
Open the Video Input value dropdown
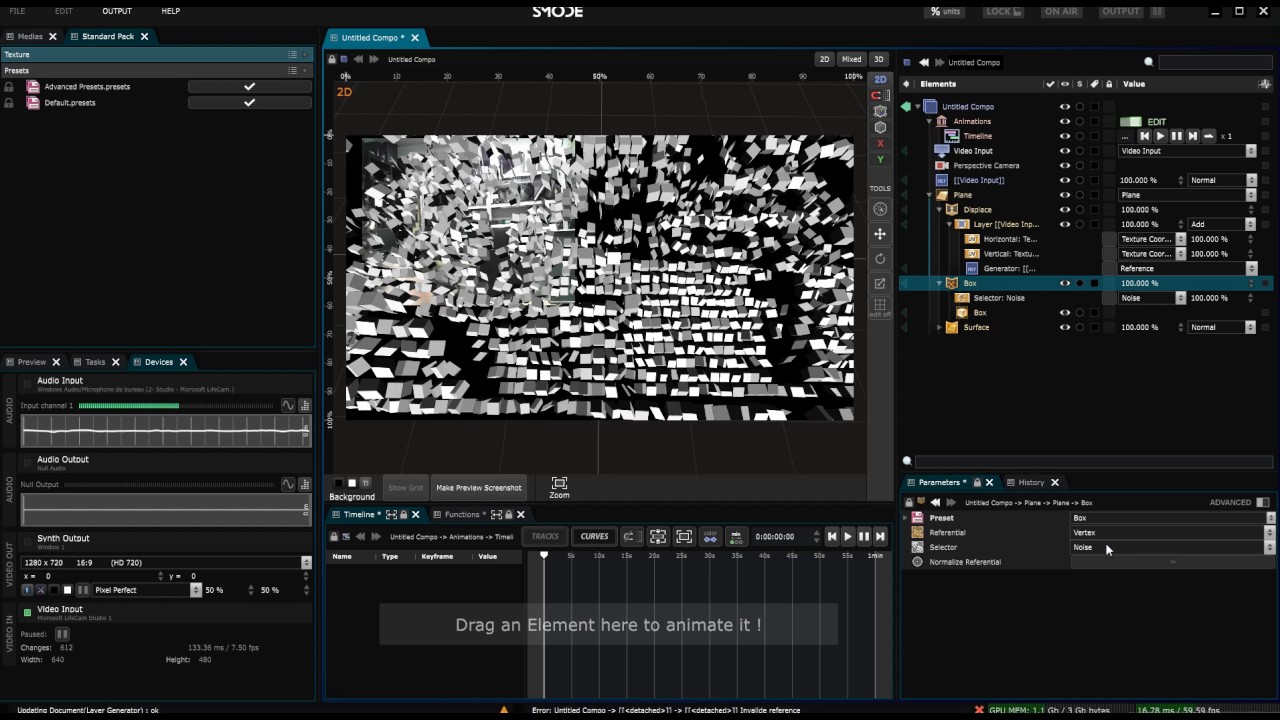(x=1187, y=151)
